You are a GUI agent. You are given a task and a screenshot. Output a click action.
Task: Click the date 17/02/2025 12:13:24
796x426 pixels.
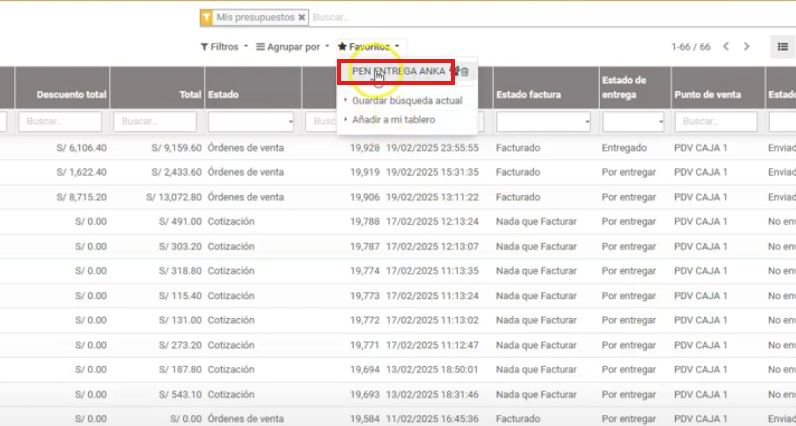[x=433, y=221]
